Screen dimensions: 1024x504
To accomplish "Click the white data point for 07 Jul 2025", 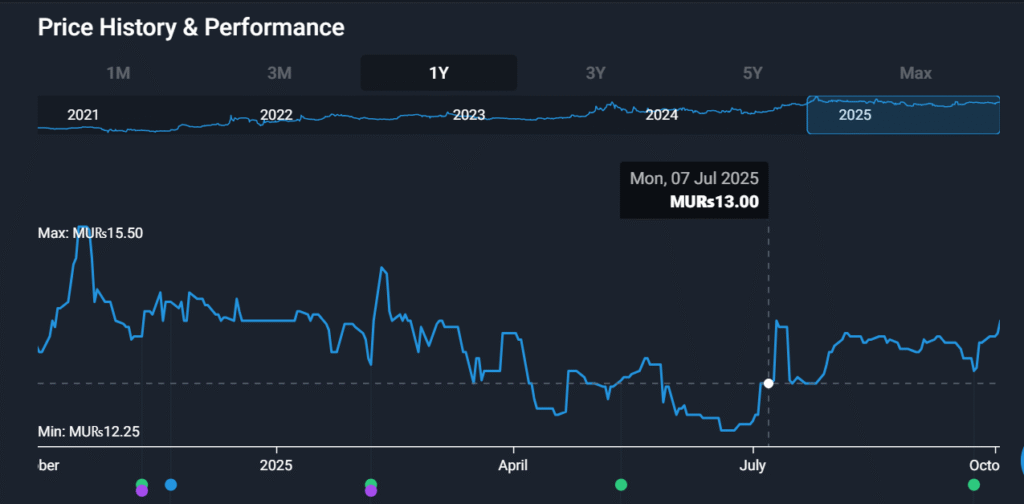I will 768,383.
